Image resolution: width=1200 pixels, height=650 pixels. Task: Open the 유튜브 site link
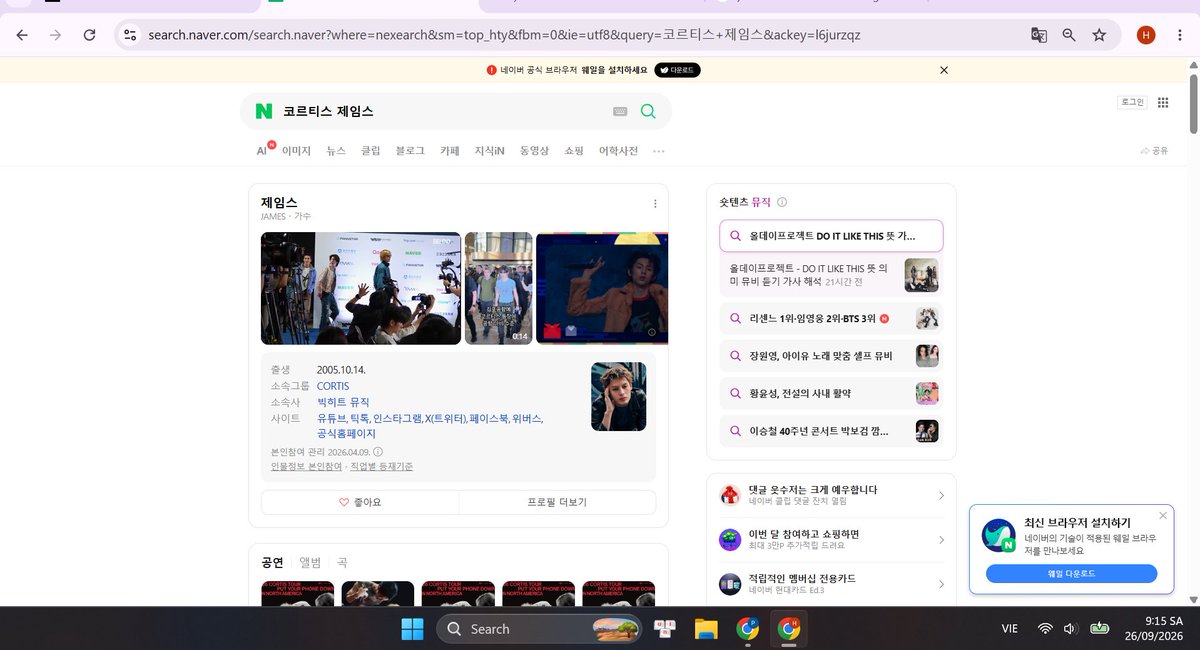[330, 418]
